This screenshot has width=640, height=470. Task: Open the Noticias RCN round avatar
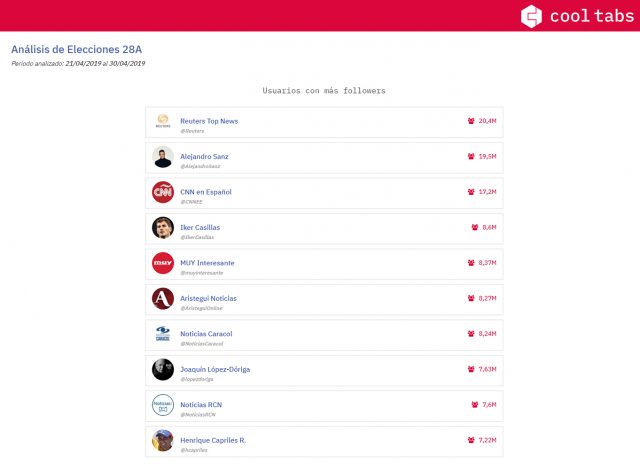[x=163, y=405]
